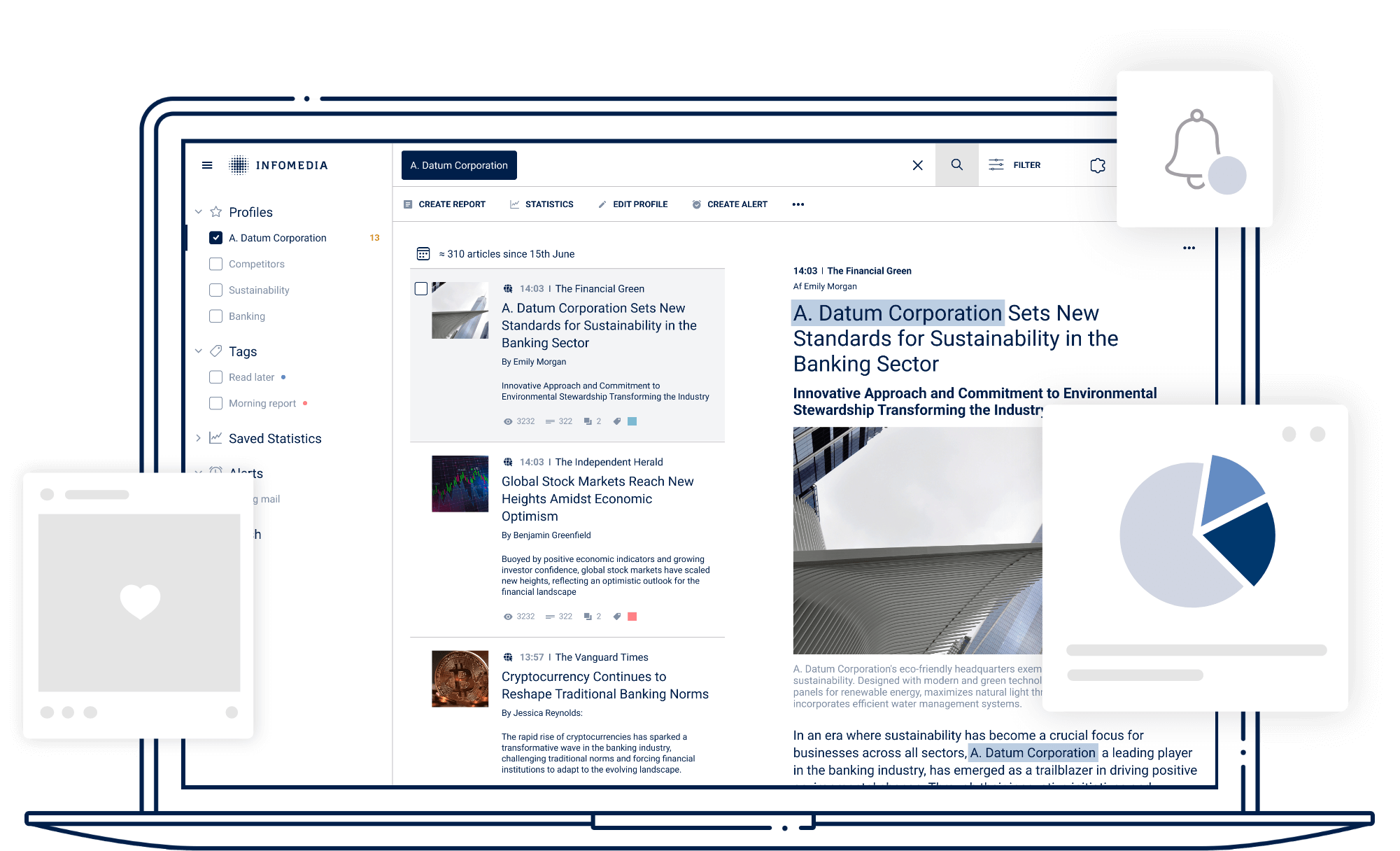Screen dimensions: 1400x851
Task: Tick the Read later tag checkbox
Action: 215,377
